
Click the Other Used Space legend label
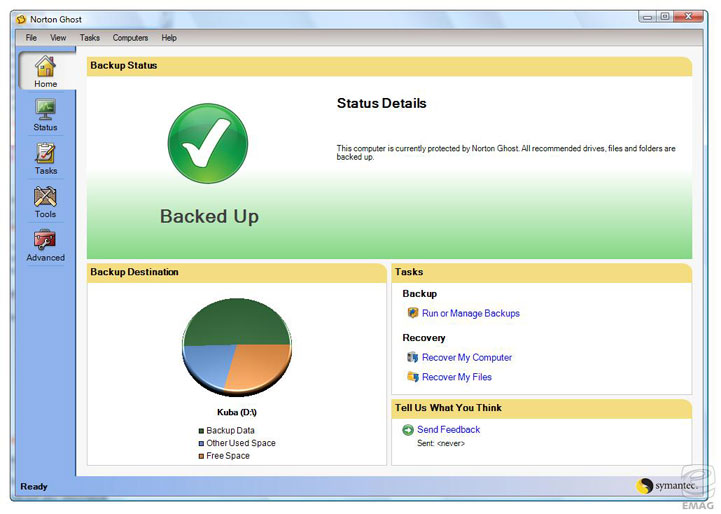point(241,443)
